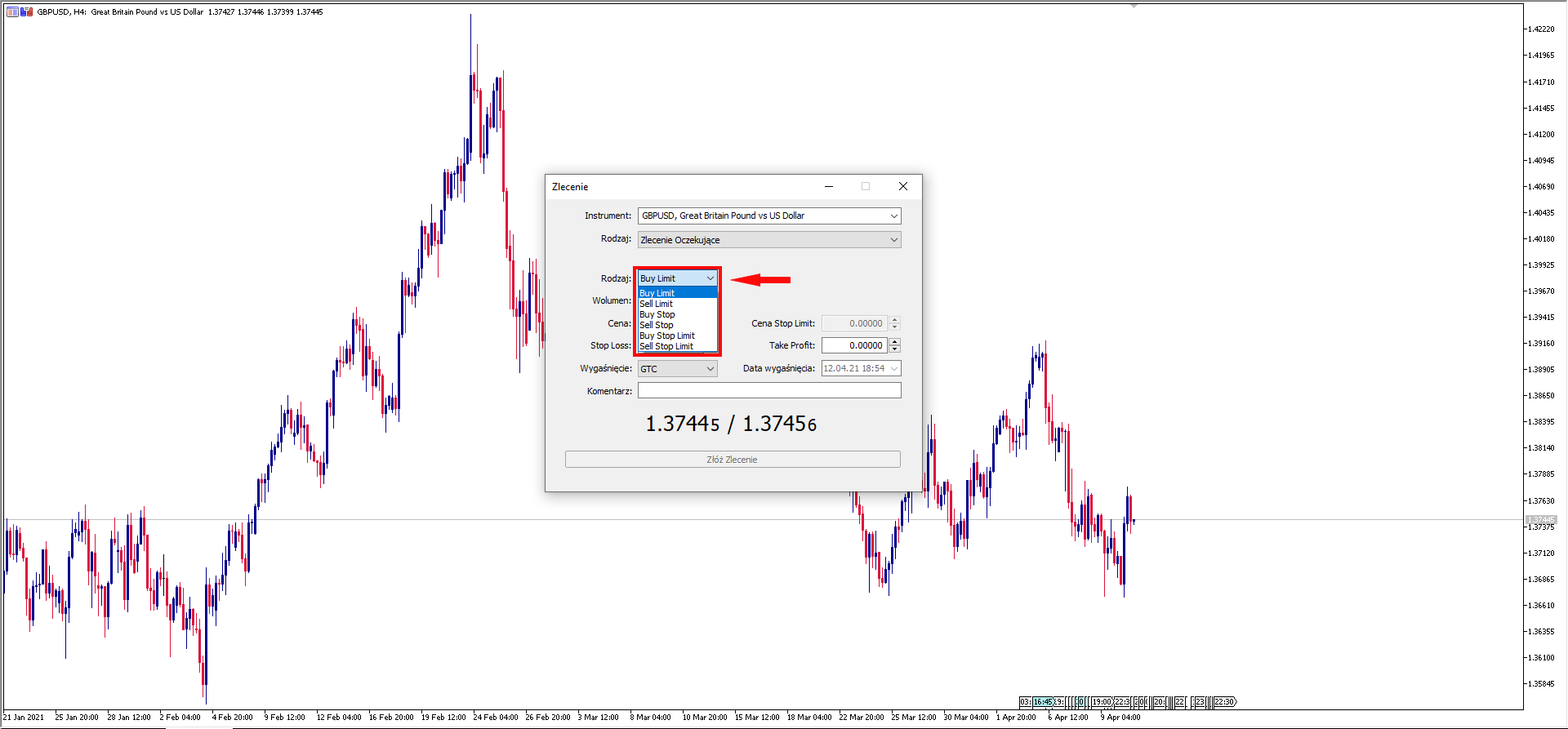
Task: Click the 9 Apr 04:00 time label
Action: click(x=1120, y=718)
